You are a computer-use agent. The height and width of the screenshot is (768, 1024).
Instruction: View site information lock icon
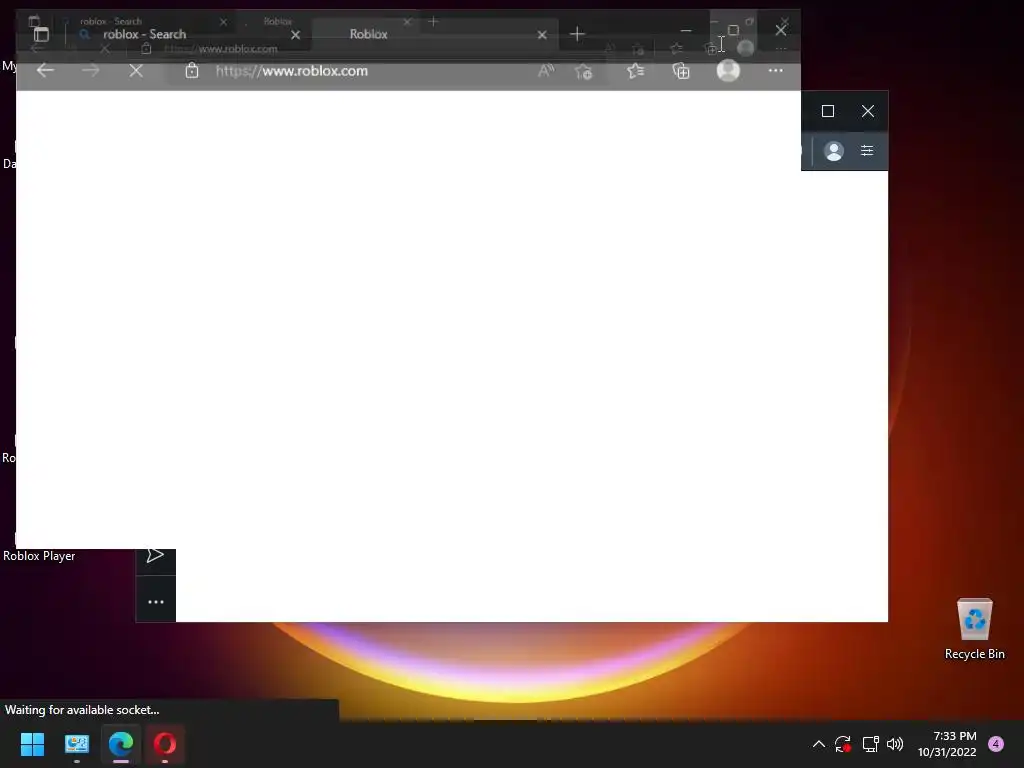[191, 71]
